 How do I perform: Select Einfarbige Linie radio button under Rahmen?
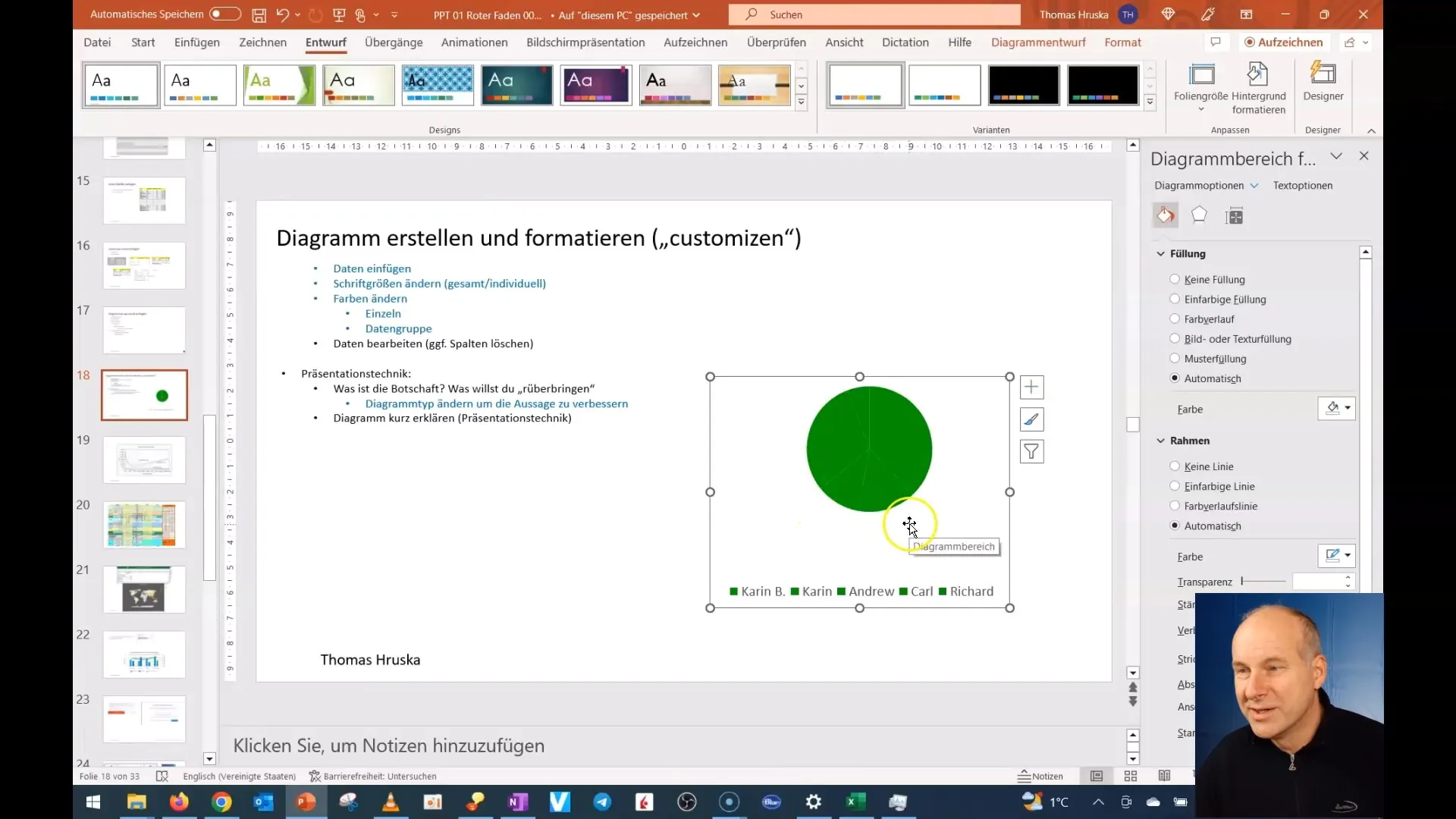pyautogui.click(x=1175, y=485)
